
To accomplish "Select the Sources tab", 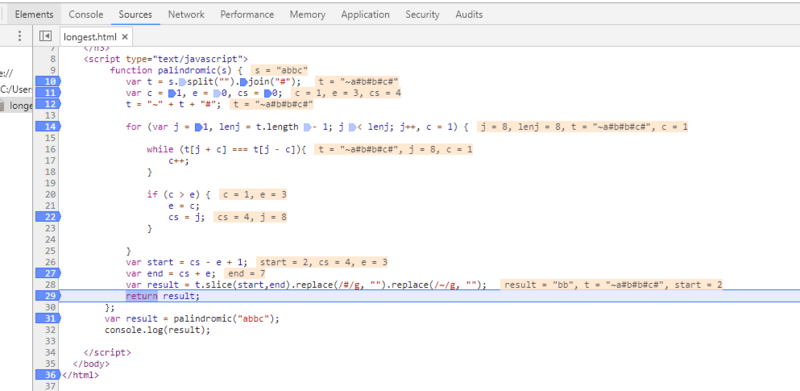I will [x=135, y=14].
